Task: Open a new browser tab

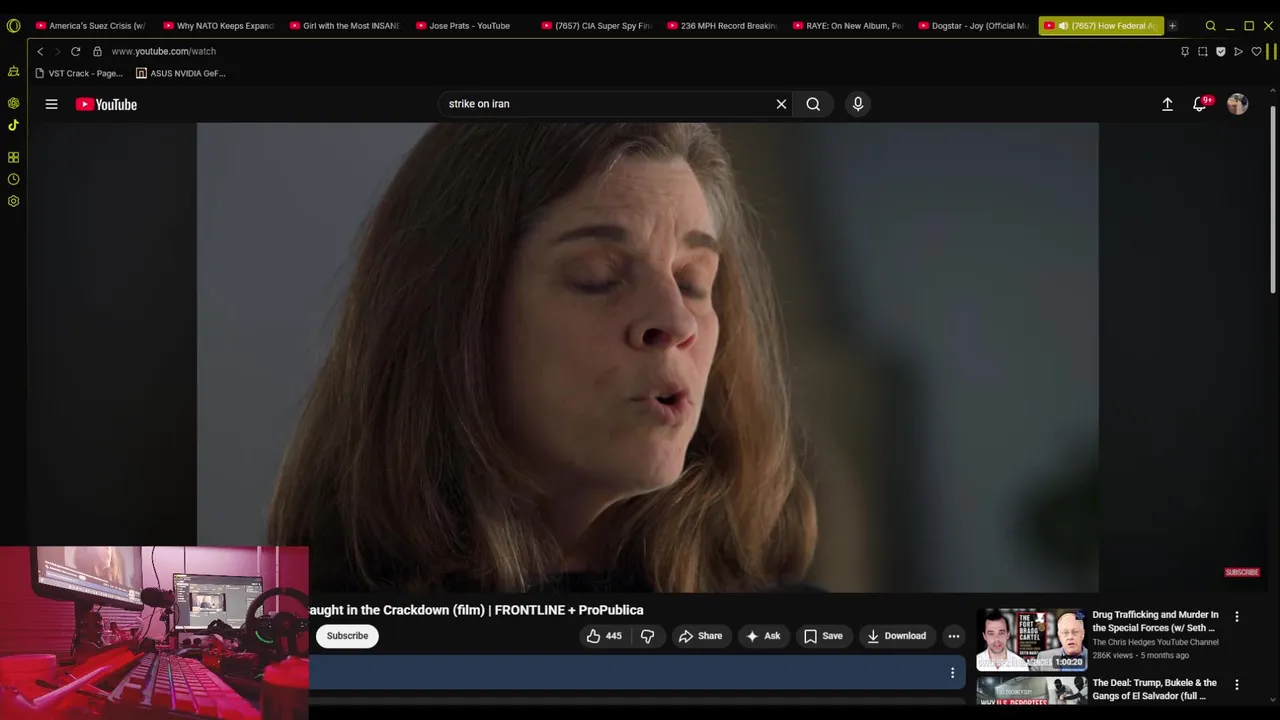Action: coord(1172,26)
